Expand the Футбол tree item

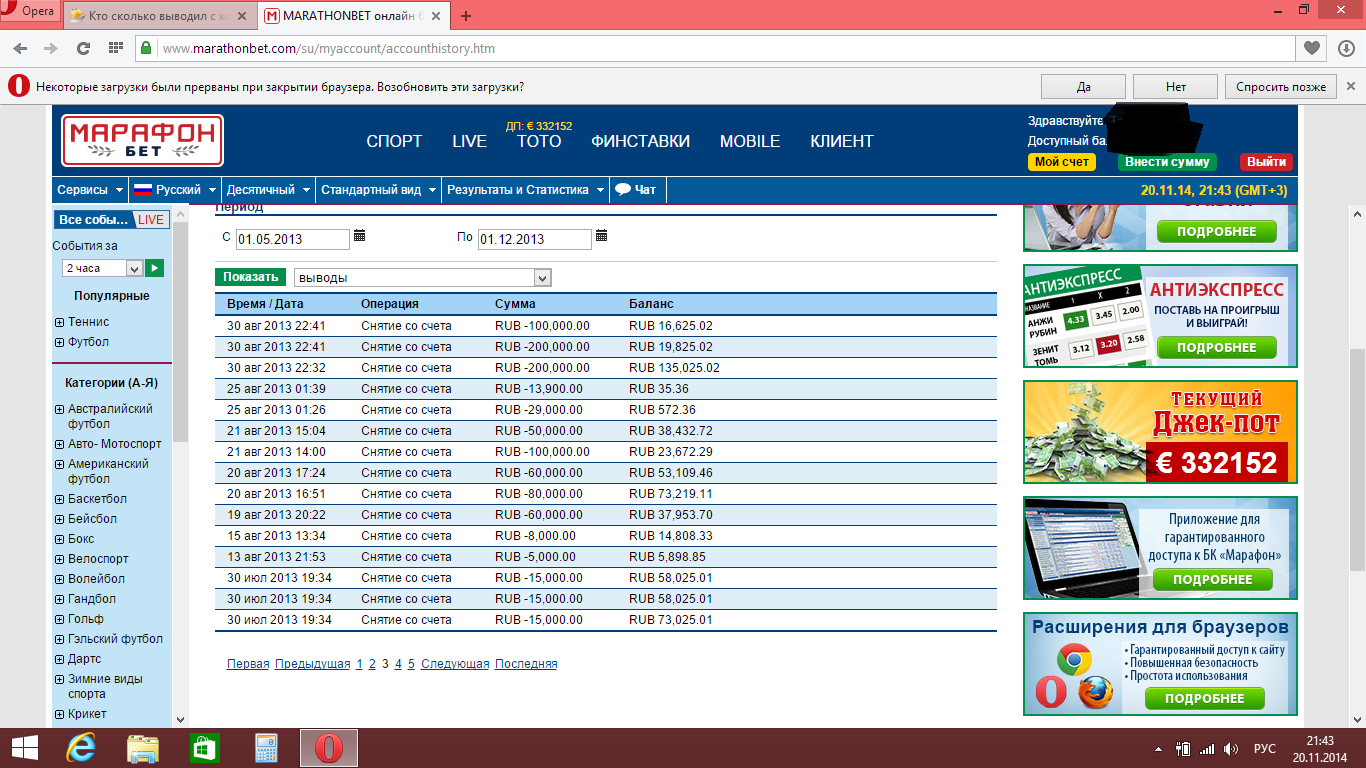(60, 342)
